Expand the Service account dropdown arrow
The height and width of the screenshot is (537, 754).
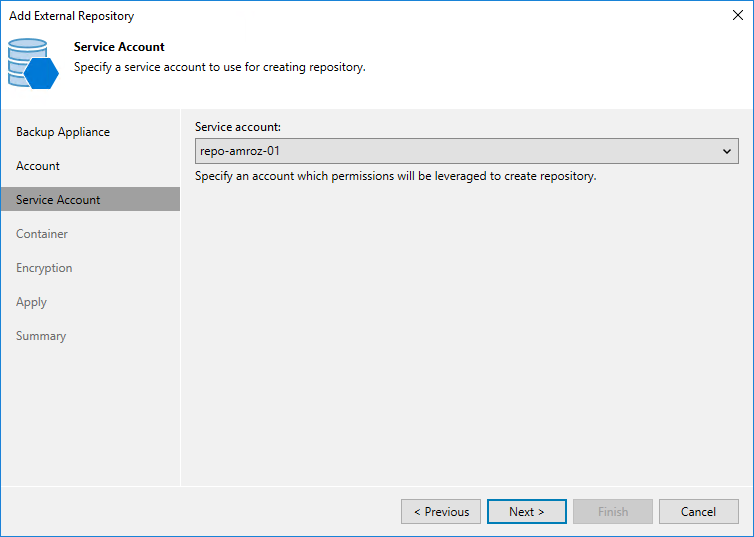(727, 152)
